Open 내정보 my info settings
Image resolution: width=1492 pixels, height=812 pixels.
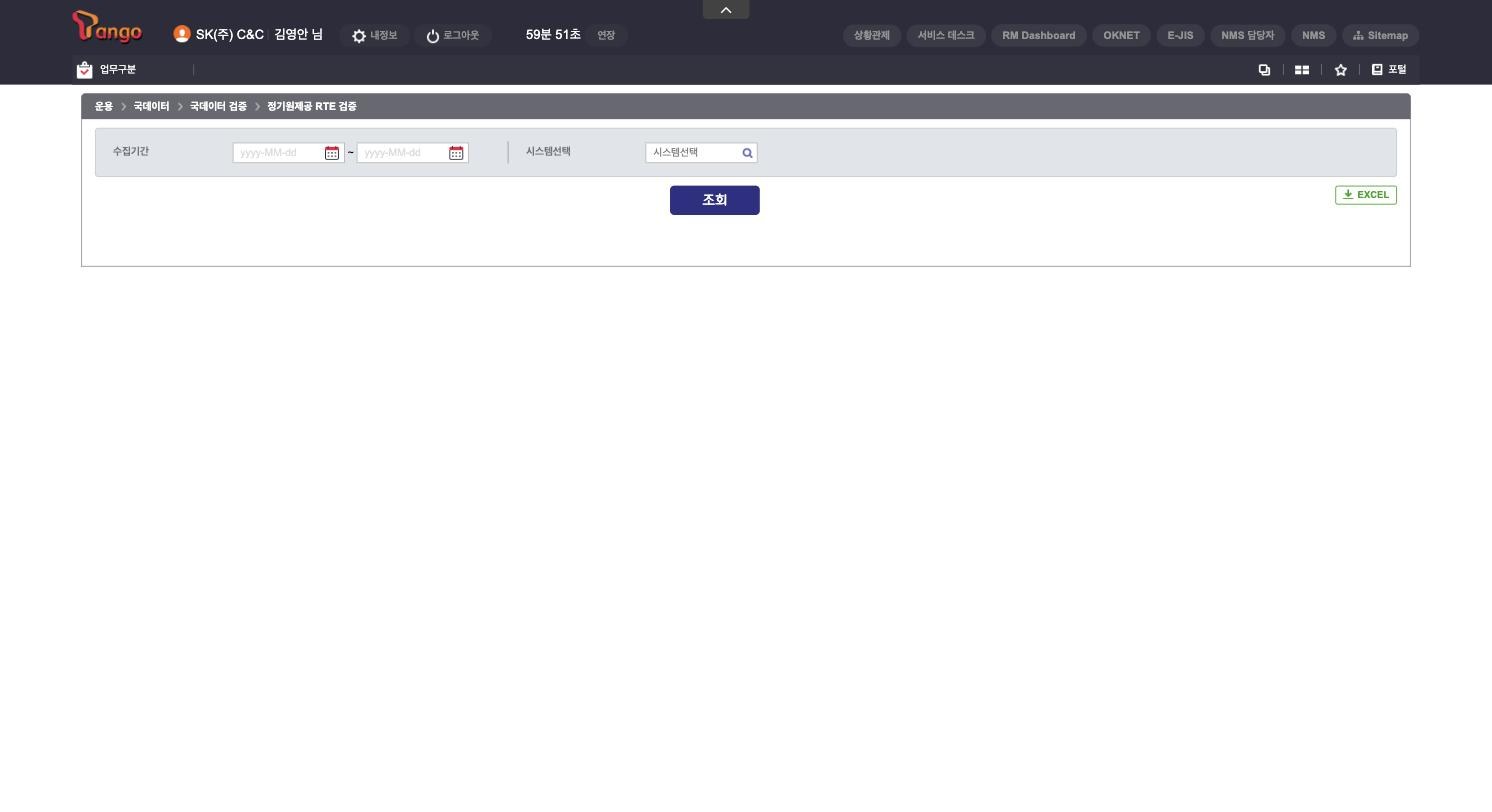[x=374, y=35]
